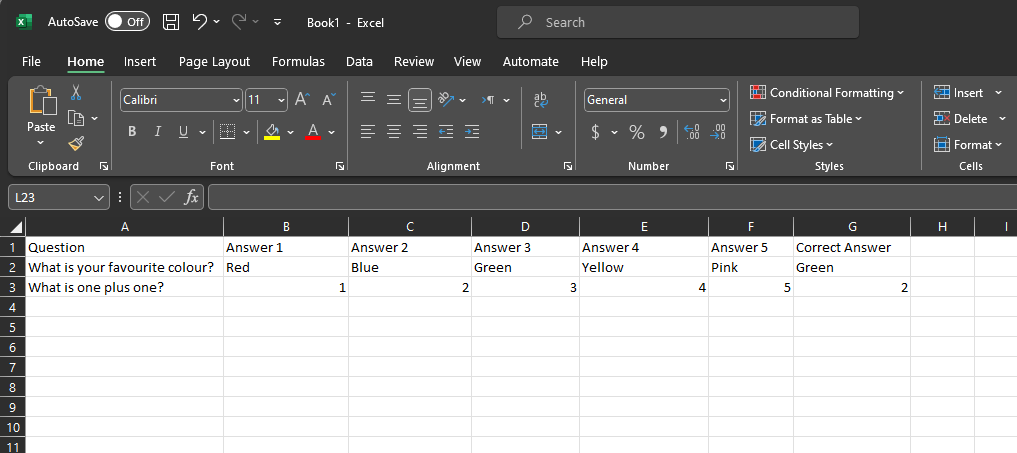This screenshot has height=453, width=1017.
Task: Apply Comma Style icon
Action: pyautogui.click(x=663, y=132)
